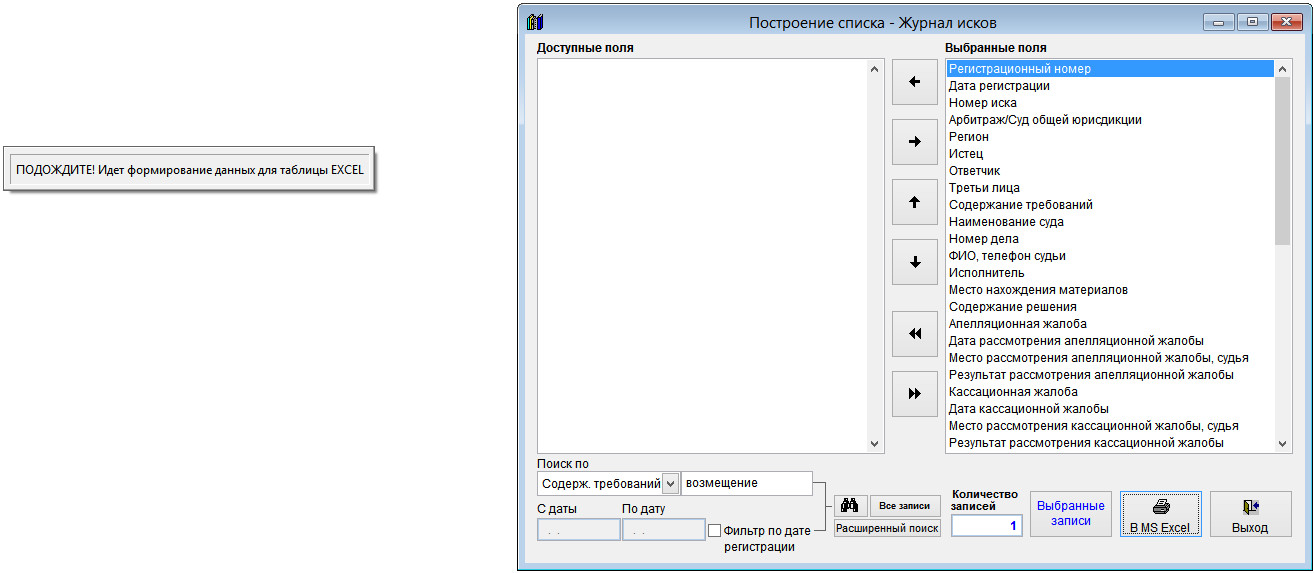The width and height of the screenshot is (1314, 573).
Task: Start search with the binoculars icon
Action: (x=850, y=505)
